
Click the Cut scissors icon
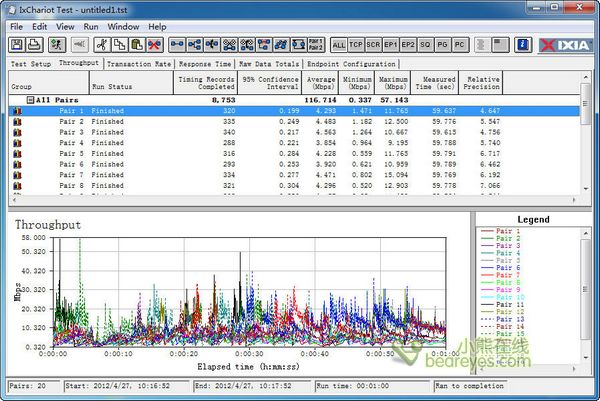102,45
